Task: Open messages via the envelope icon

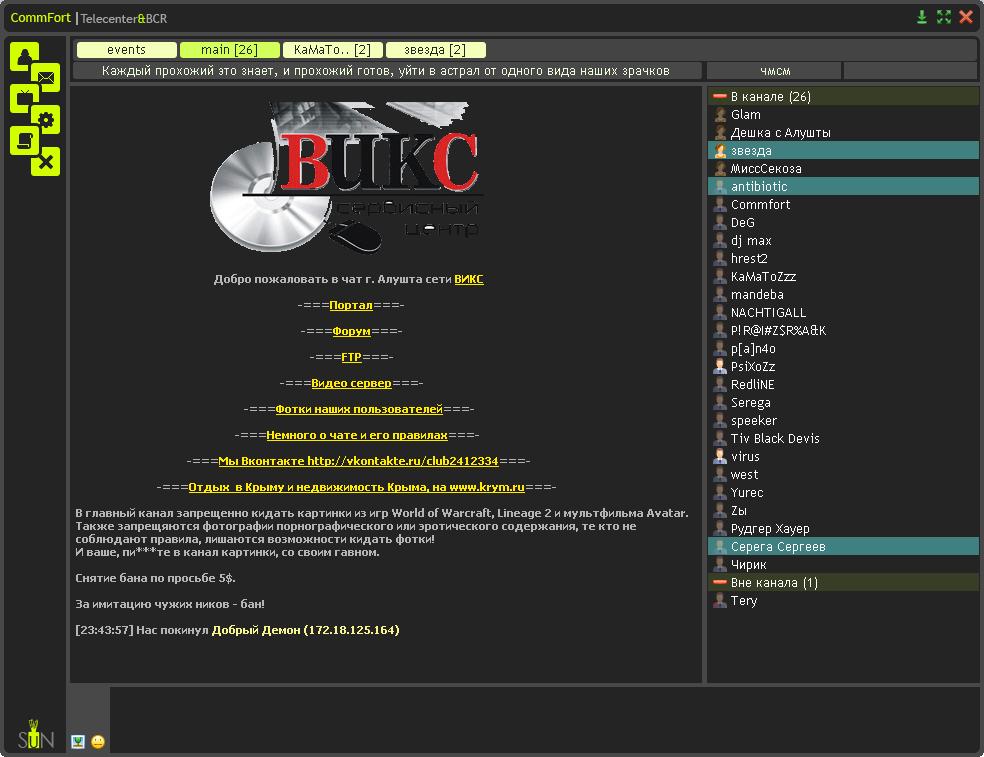Action: point(46,77)
